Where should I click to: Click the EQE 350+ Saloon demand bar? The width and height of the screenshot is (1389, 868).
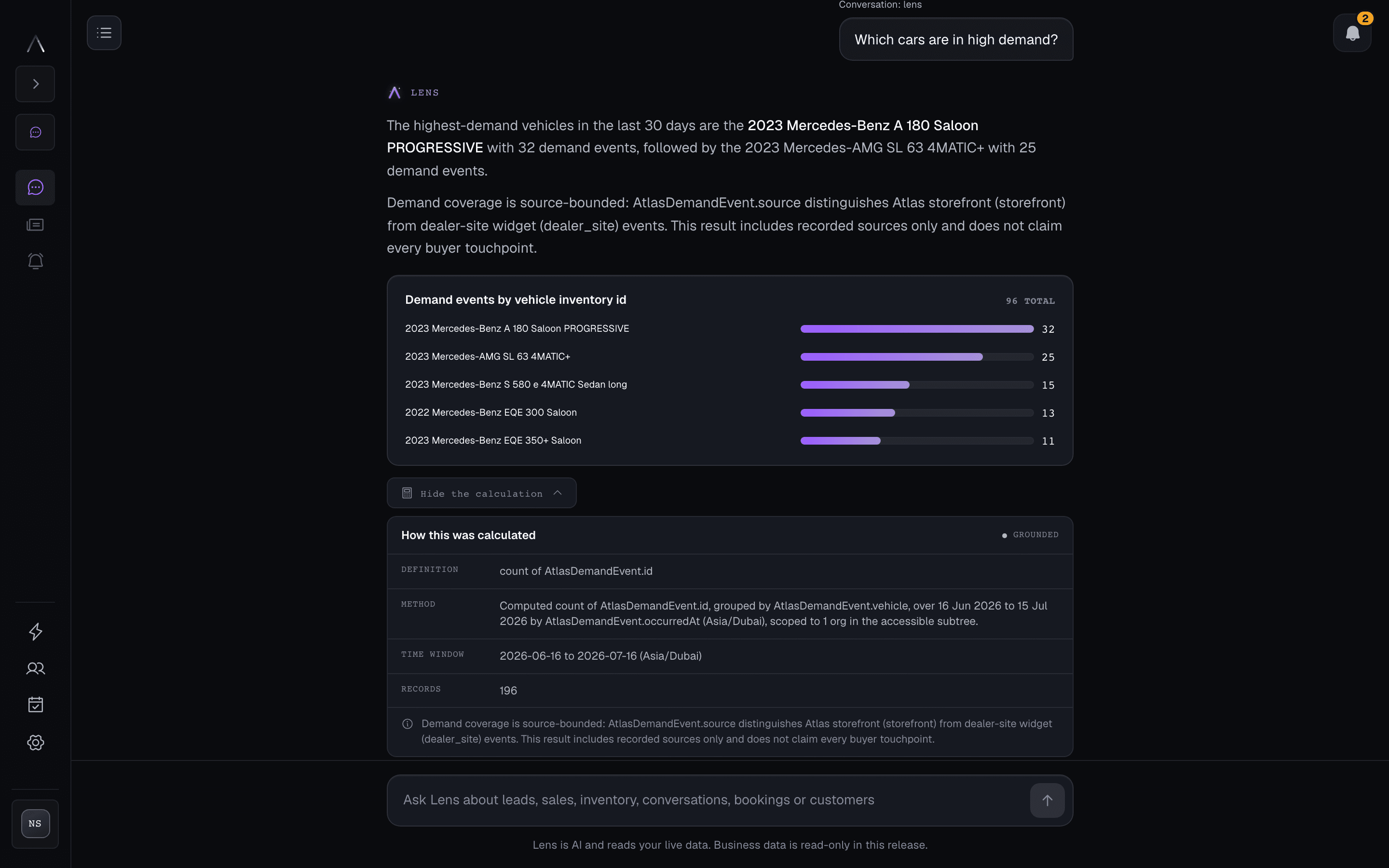pyautogui.click(x=917, y=441)
